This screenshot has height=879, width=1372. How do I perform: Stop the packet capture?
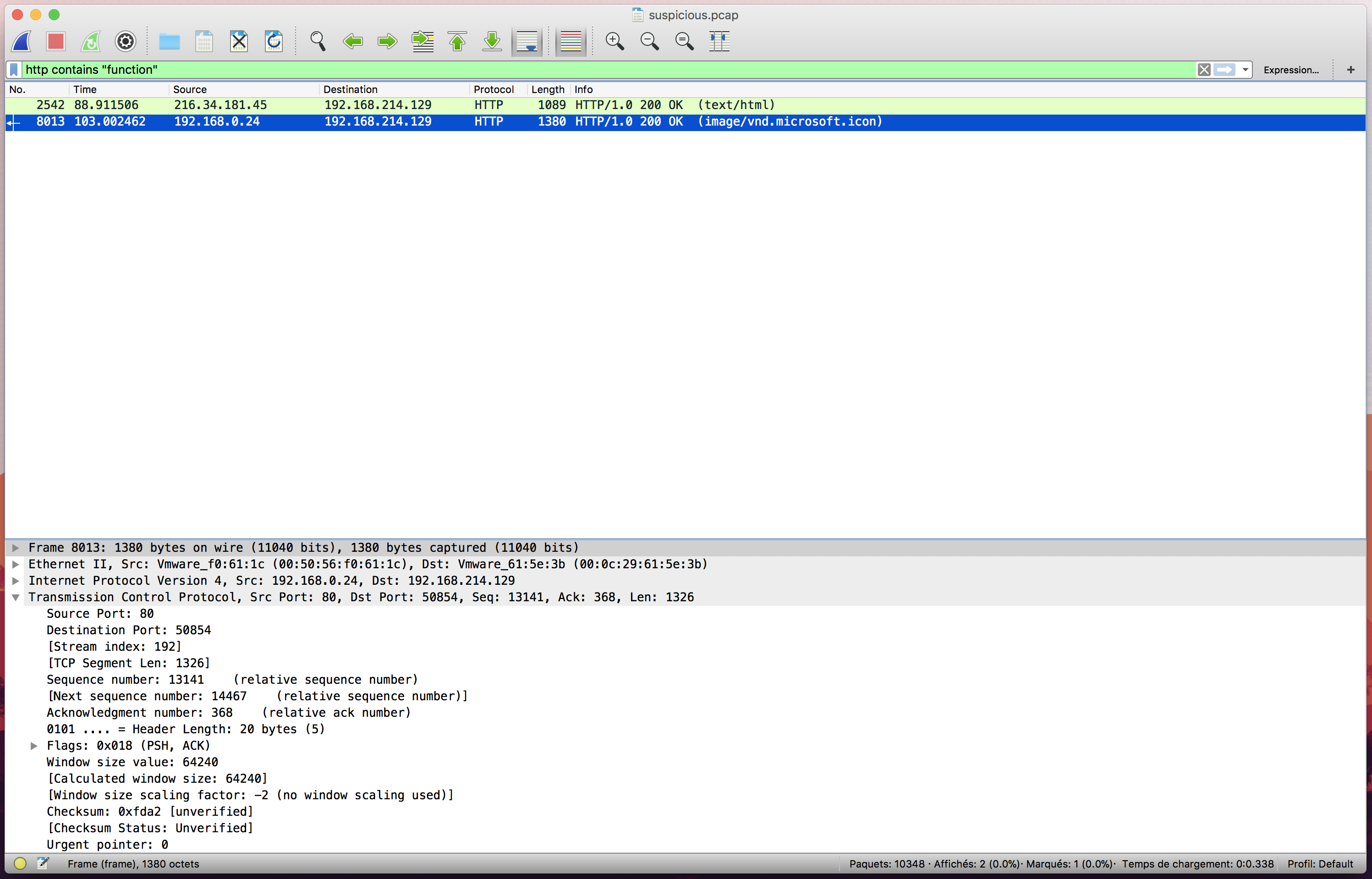(x=55, y=41)
